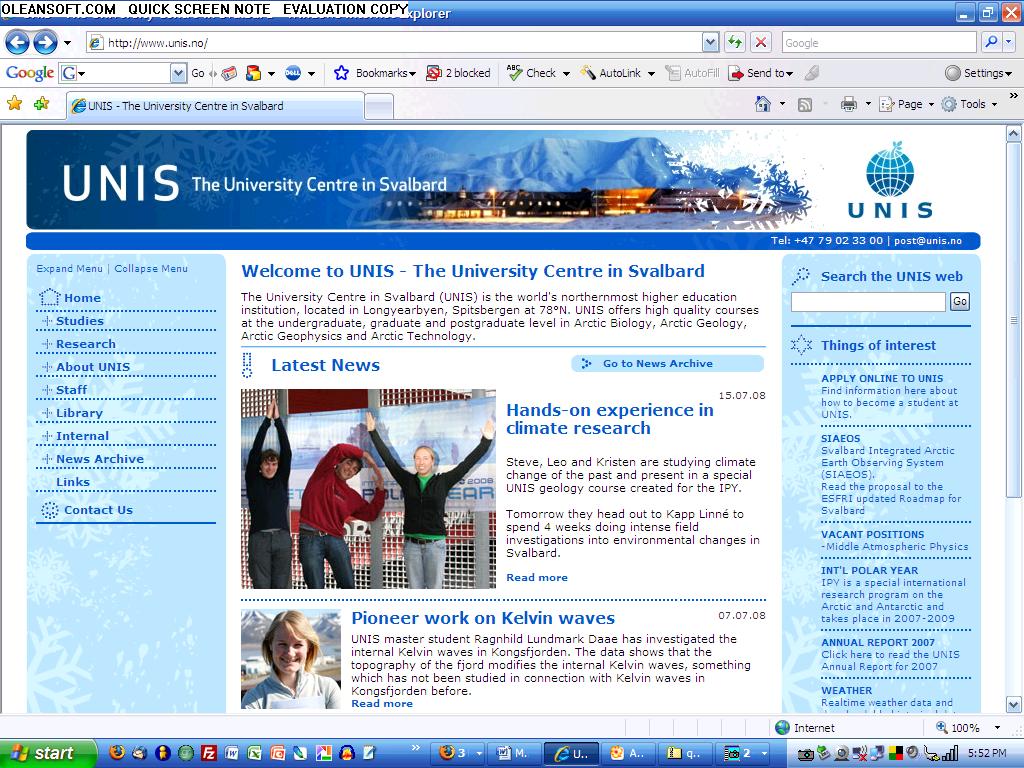Expand the Studies menu item
Image resolution: width=1024 pixels, height=768 pixels.
[x=79, y=321]
